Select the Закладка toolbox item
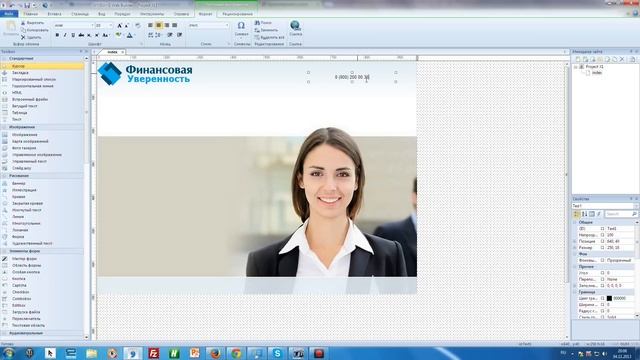The height and width of the screenshot is (360, 640). pyautogui.click(x=20, y=73)
